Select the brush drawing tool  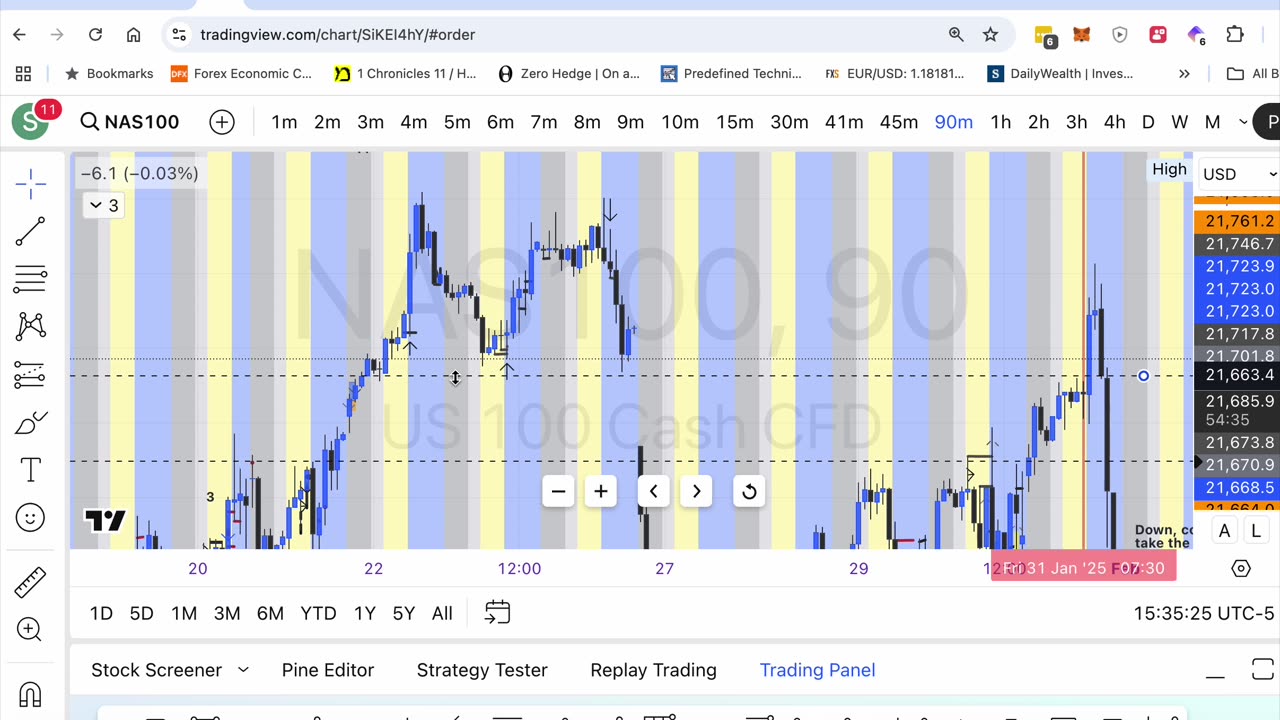pos(30,423)
